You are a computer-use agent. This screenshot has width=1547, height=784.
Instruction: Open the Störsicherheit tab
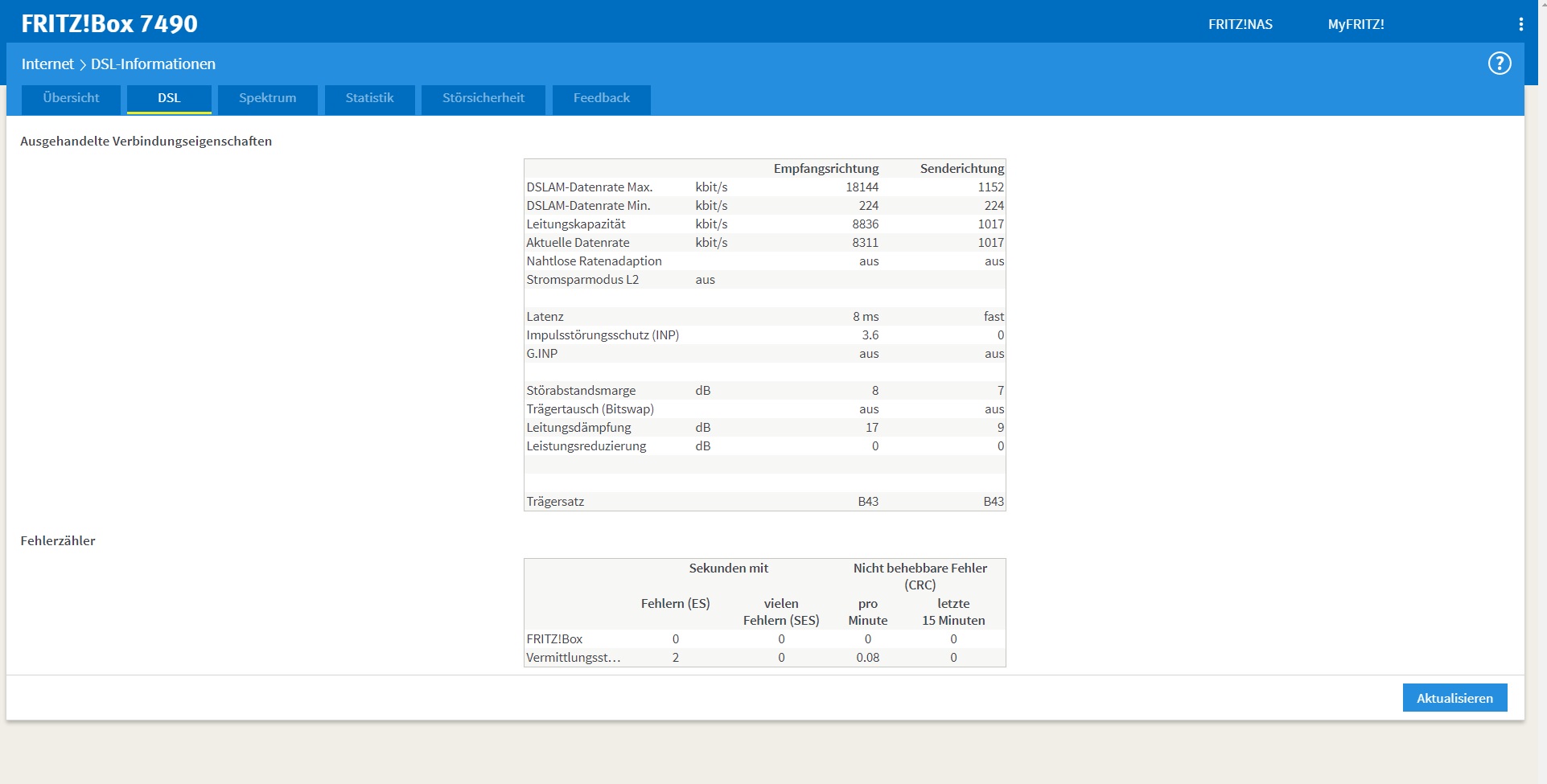[483, 100]
